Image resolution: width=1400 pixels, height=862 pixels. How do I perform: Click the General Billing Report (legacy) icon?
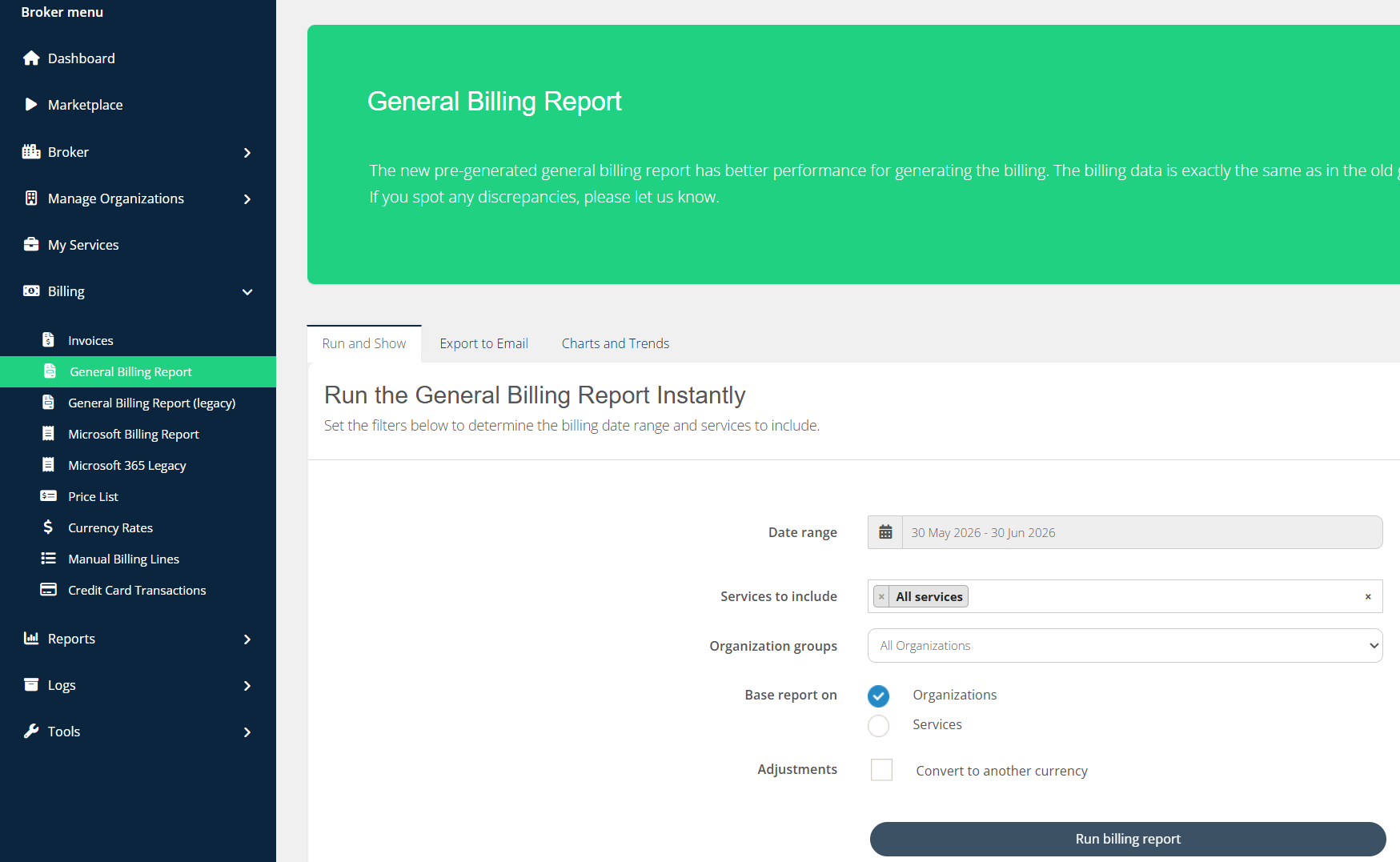pyautogui.click(x=48, y=403)
